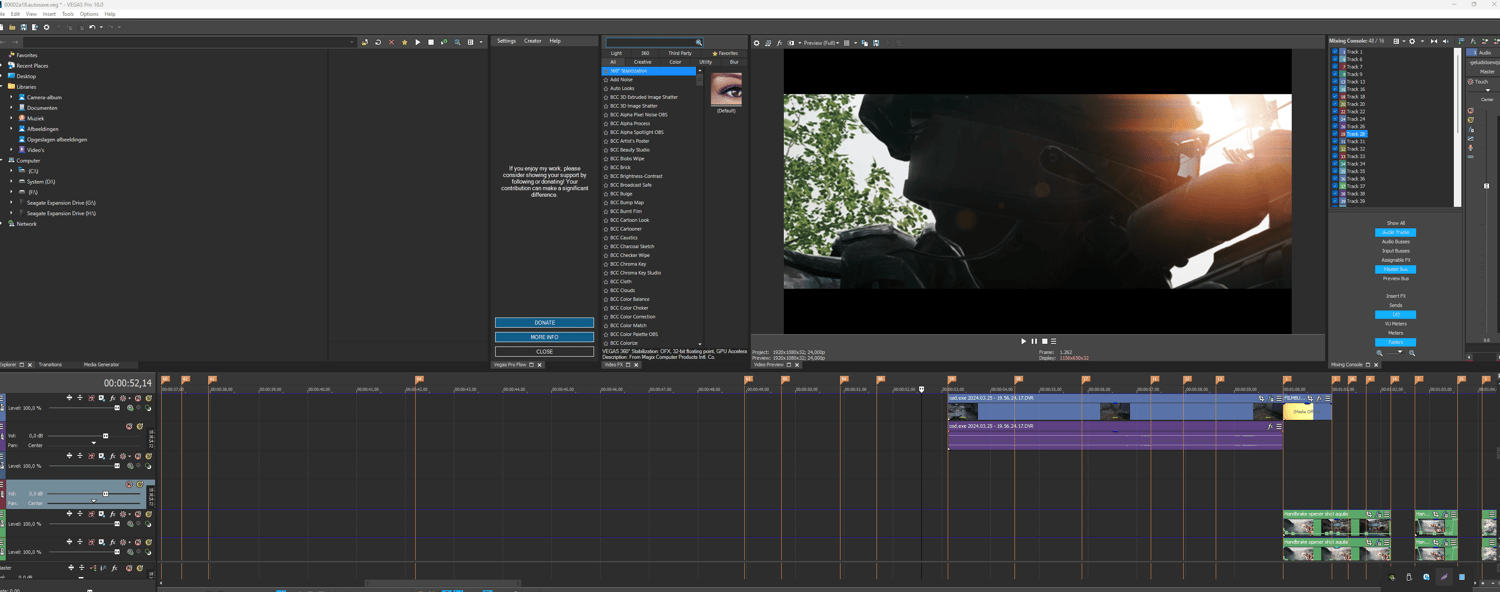1500x592 pixels.
Task: Switch to the Transitions tab
Action: [x=50, y=365]
